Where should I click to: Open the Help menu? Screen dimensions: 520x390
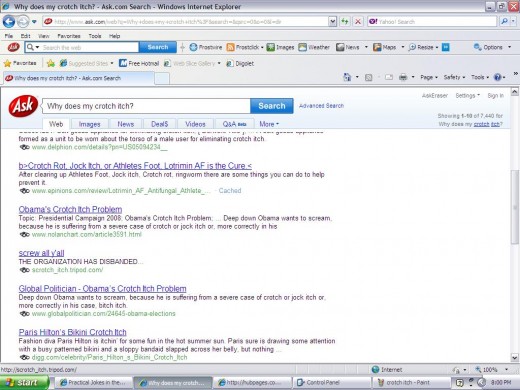click(114, 36)
